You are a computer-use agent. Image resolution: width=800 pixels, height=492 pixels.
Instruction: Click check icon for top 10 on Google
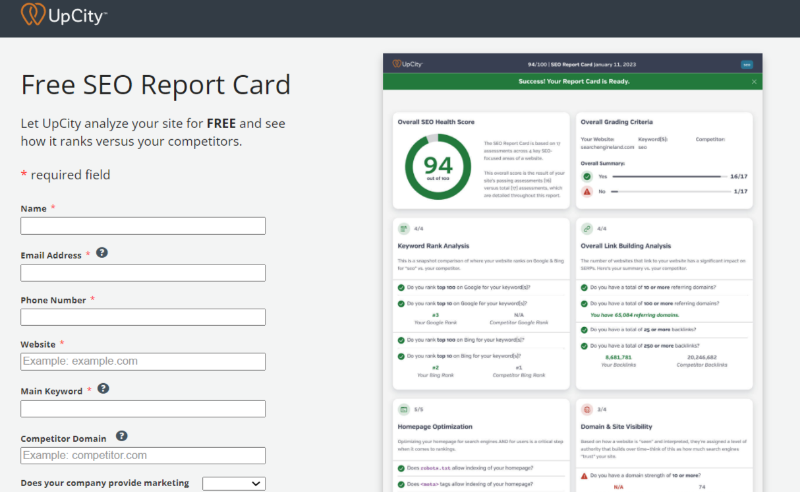(401, 304)
